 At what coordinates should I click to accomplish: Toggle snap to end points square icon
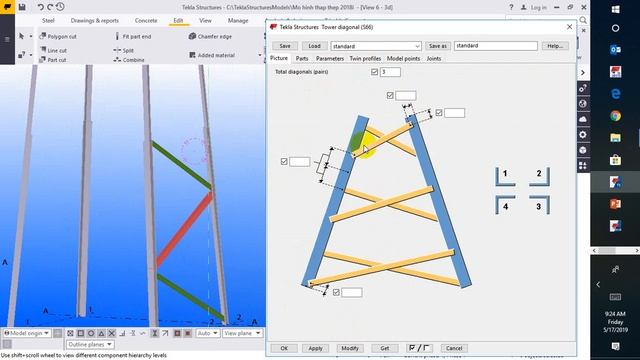pyautogui.click(x=81, y=333)
